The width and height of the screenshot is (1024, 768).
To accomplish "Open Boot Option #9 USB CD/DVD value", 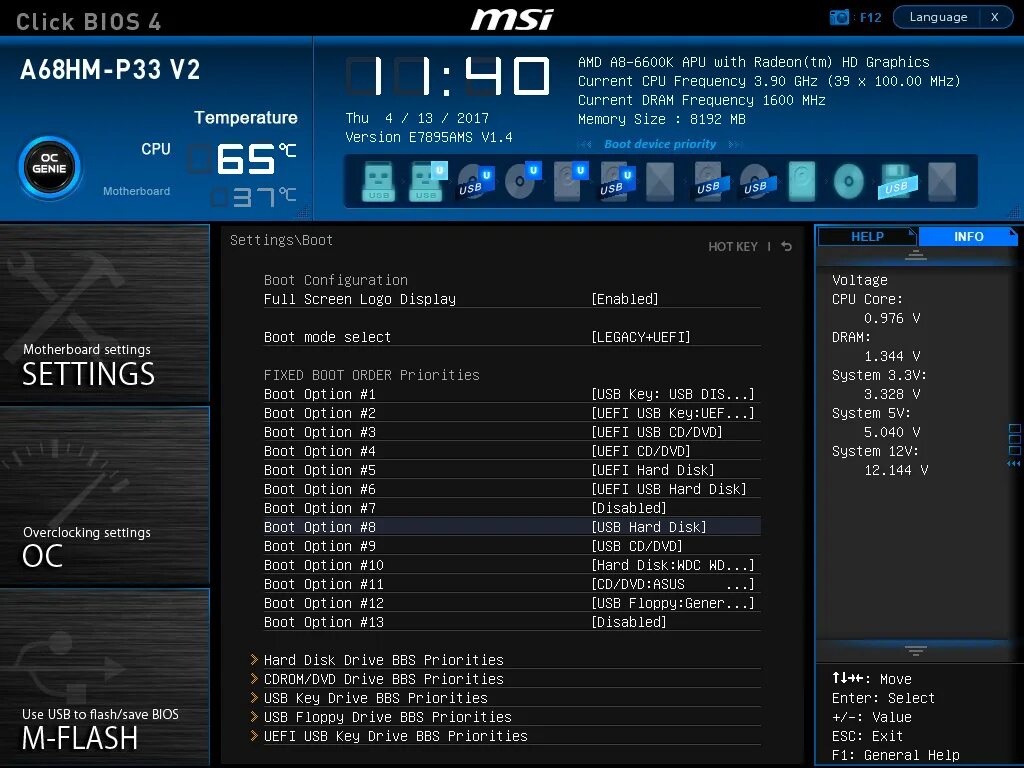I will pyautogui.click(x=637, y=545).
